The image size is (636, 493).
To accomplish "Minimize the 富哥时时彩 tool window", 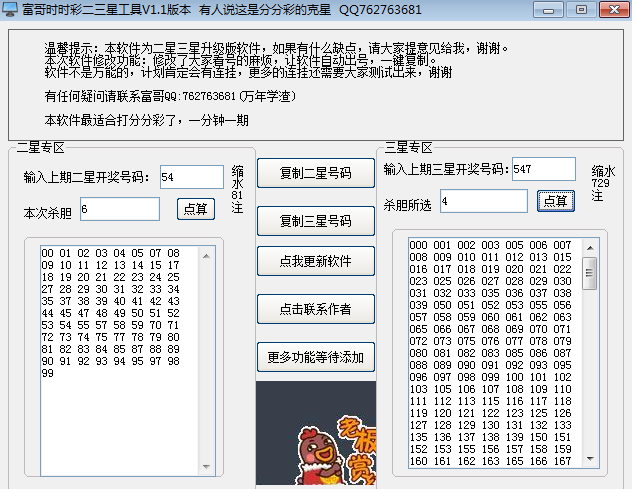I will coord(563,9).
